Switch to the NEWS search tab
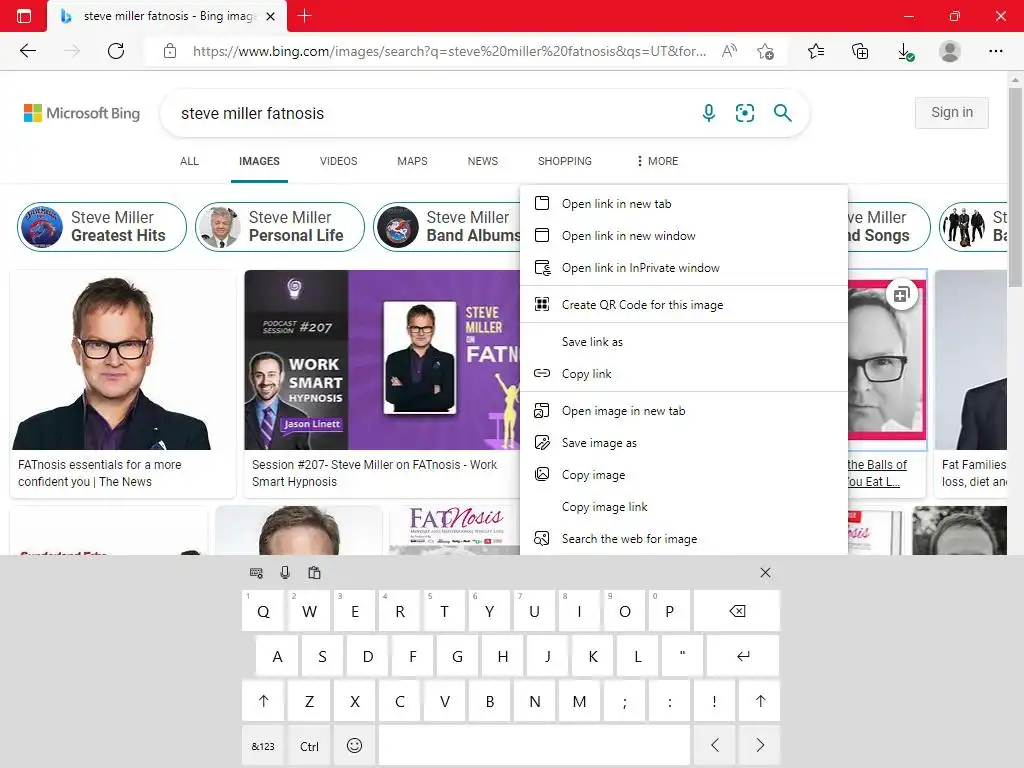The height and width of the screenshot is (768, 1024). pos(483,161)
